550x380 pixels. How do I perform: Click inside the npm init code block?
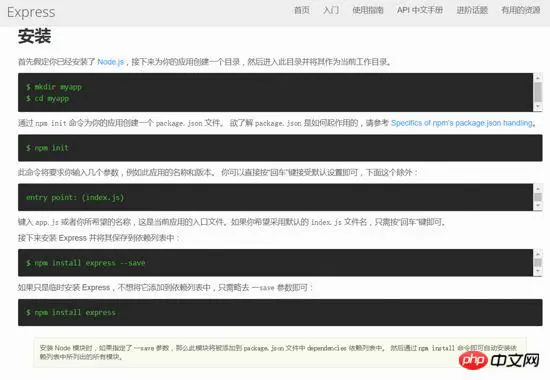click(280, 148)
